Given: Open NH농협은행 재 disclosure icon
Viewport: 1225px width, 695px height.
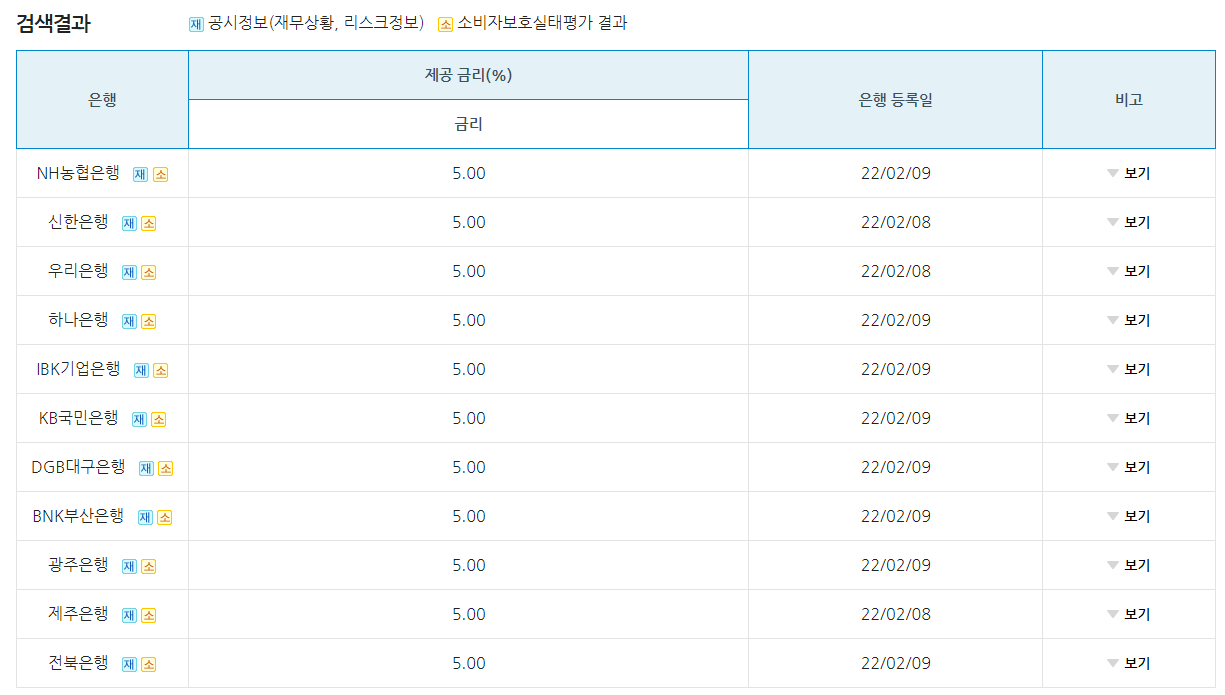Looking at the screenshot, I should [141, 174].
